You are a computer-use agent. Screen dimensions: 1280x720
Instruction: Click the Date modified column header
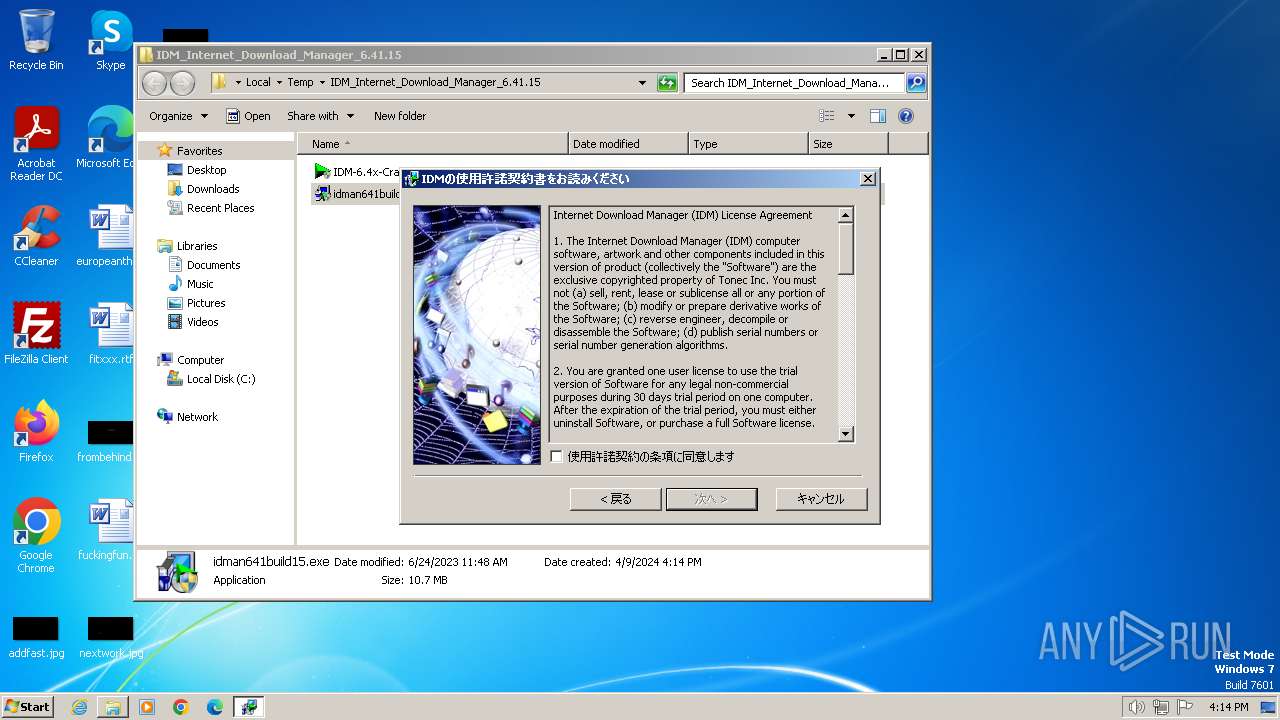pyautogui.click(x=628, y=144)
